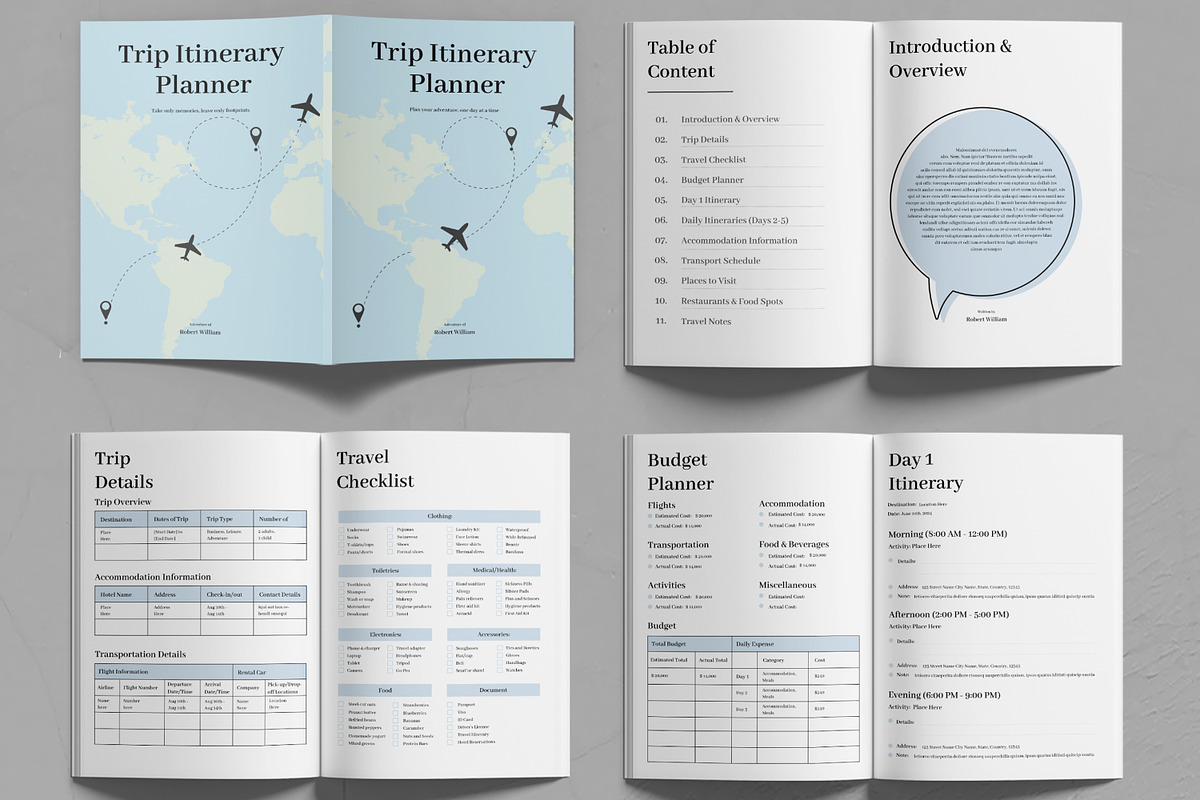Tick the Underwear checkbox under Clothing
Viewport: 1200px width, 800px height.
340,530
